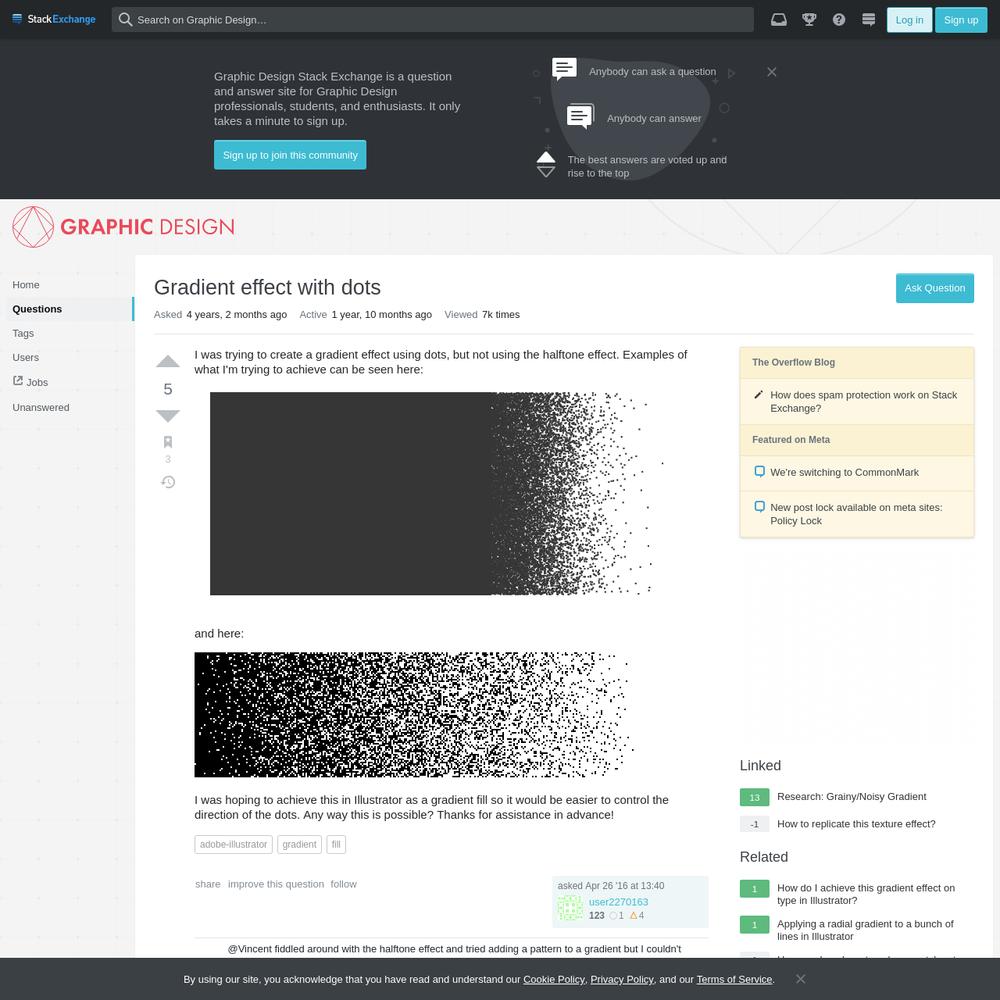Open the Graphic Design site logo
This screenshot has height=1000, width=1000.
tap(124, 226)
